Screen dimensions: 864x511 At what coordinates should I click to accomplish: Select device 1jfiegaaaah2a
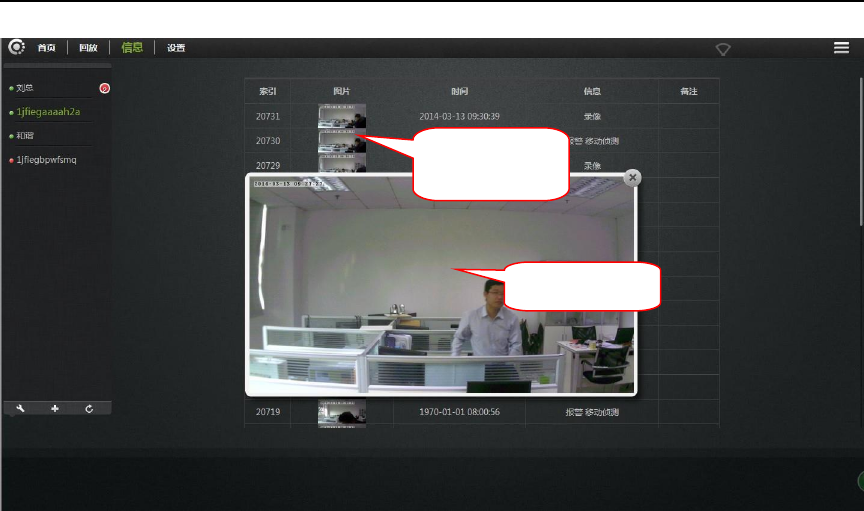(x=48, y=112)
